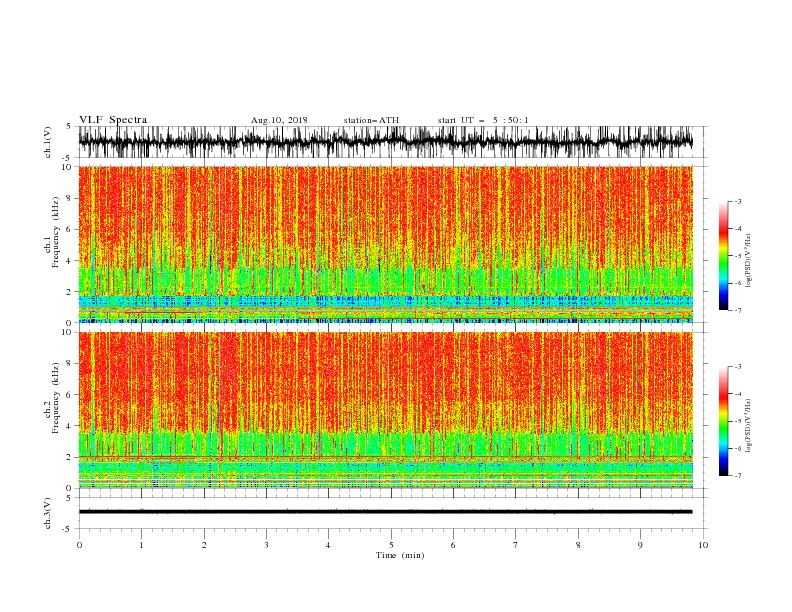Select the "ch.3(V)" axis label

click(x=48, y=513)
